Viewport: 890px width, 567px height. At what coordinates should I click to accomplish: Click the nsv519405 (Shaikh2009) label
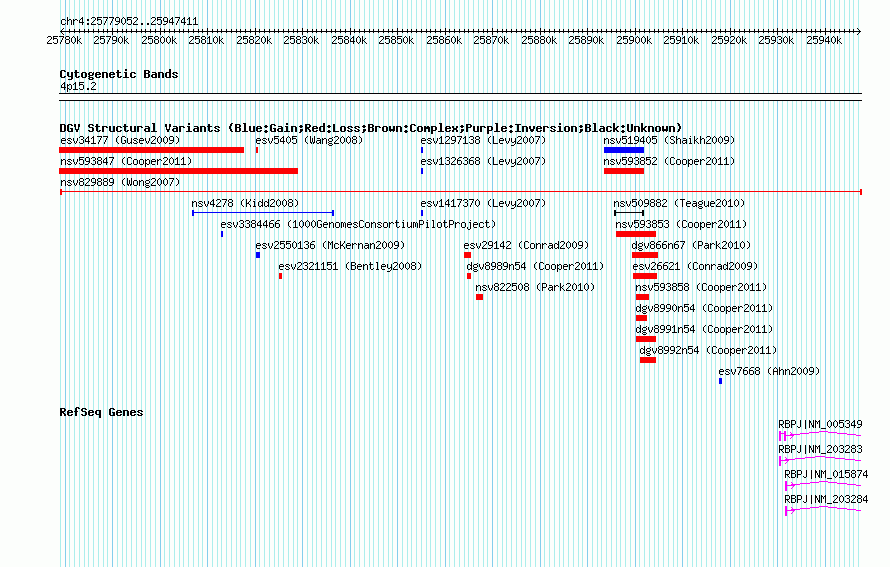[669, 140]
